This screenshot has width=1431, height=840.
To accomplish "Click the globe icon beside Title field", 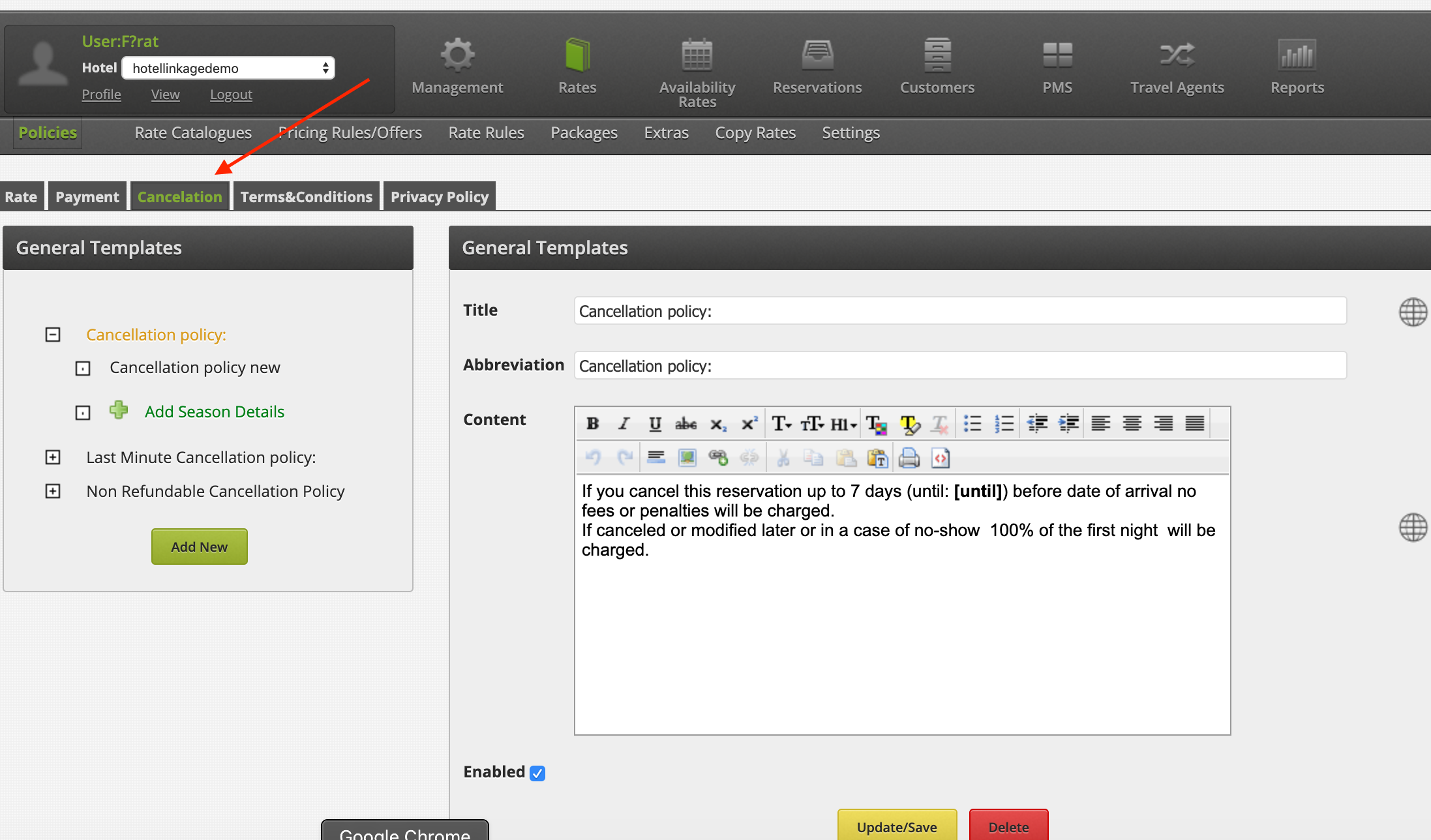I will (x=1413, y=312).
